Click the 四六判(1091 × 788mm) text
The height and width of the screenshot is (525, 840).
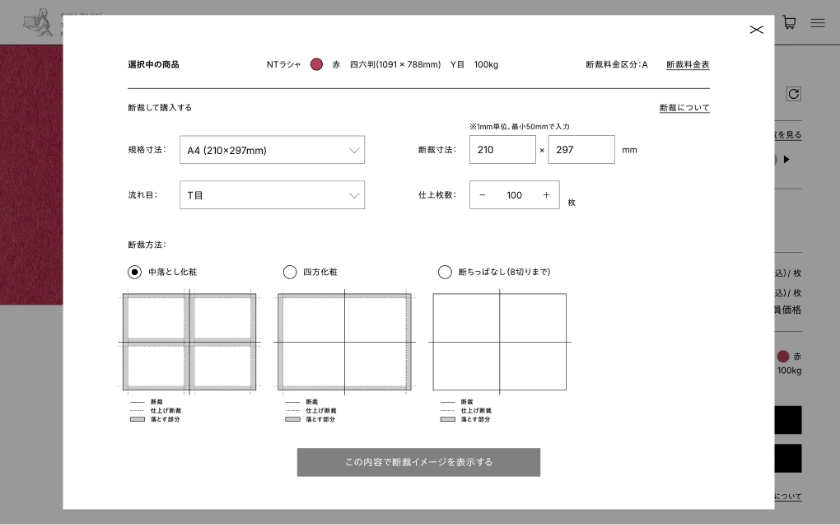tap(395, 64)
